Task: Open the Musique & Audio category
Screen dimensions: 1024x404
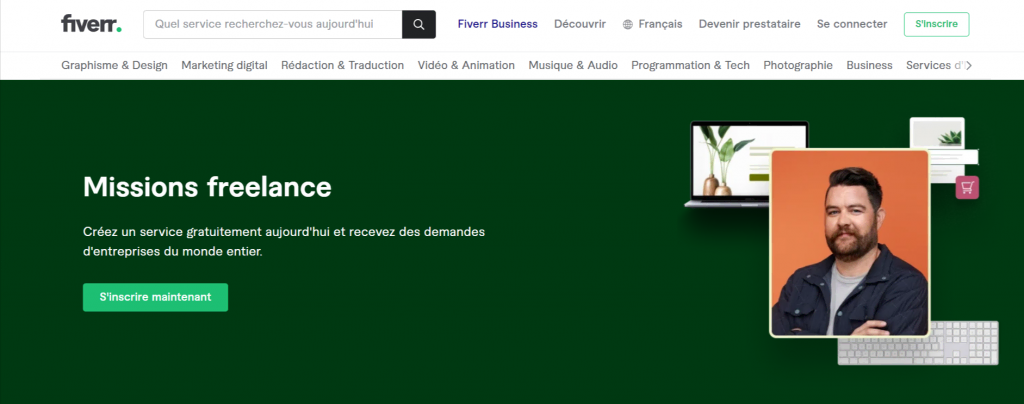Action: (573, 65)
